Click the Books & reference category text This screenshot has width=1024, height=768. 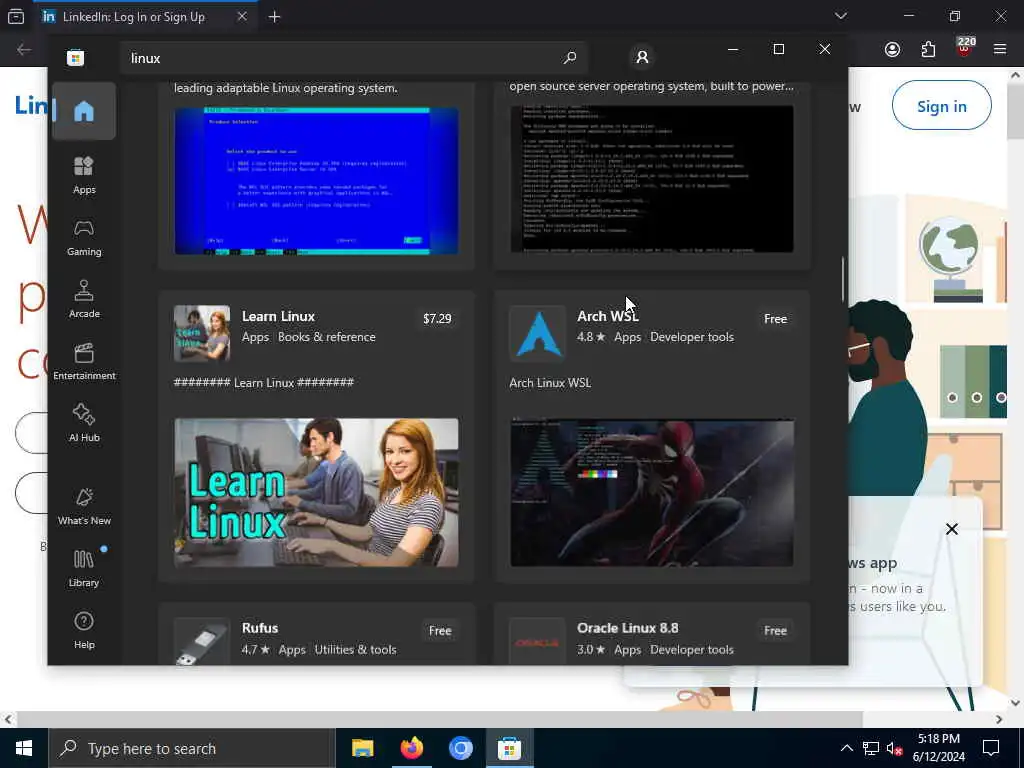[327, 337]
